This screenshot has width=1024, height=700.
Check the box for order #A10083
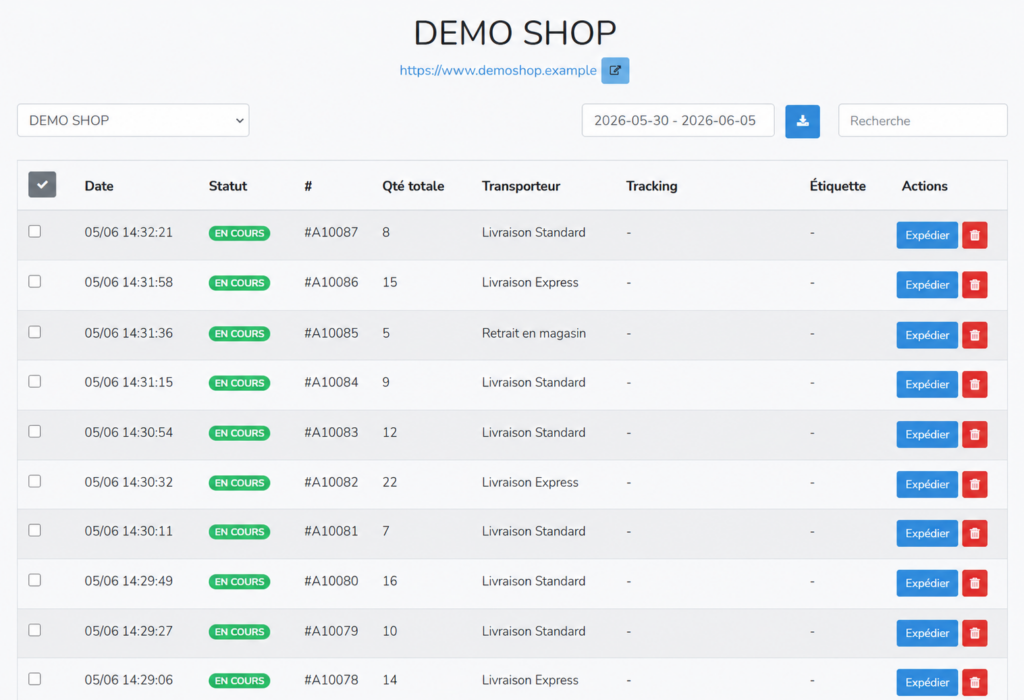pos(35,432)
